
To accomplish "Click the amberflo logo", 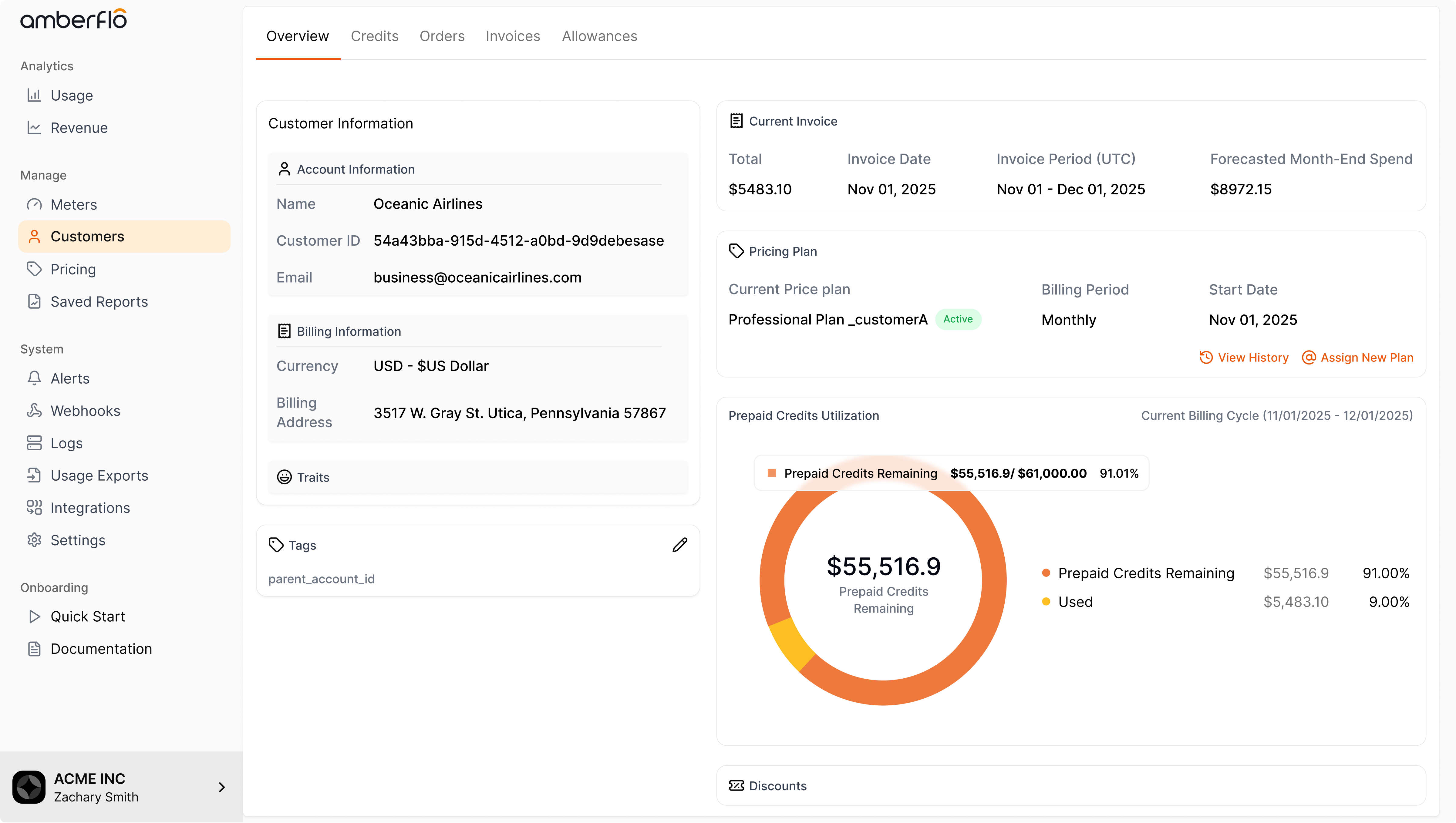I will click(x=73, y=20).
